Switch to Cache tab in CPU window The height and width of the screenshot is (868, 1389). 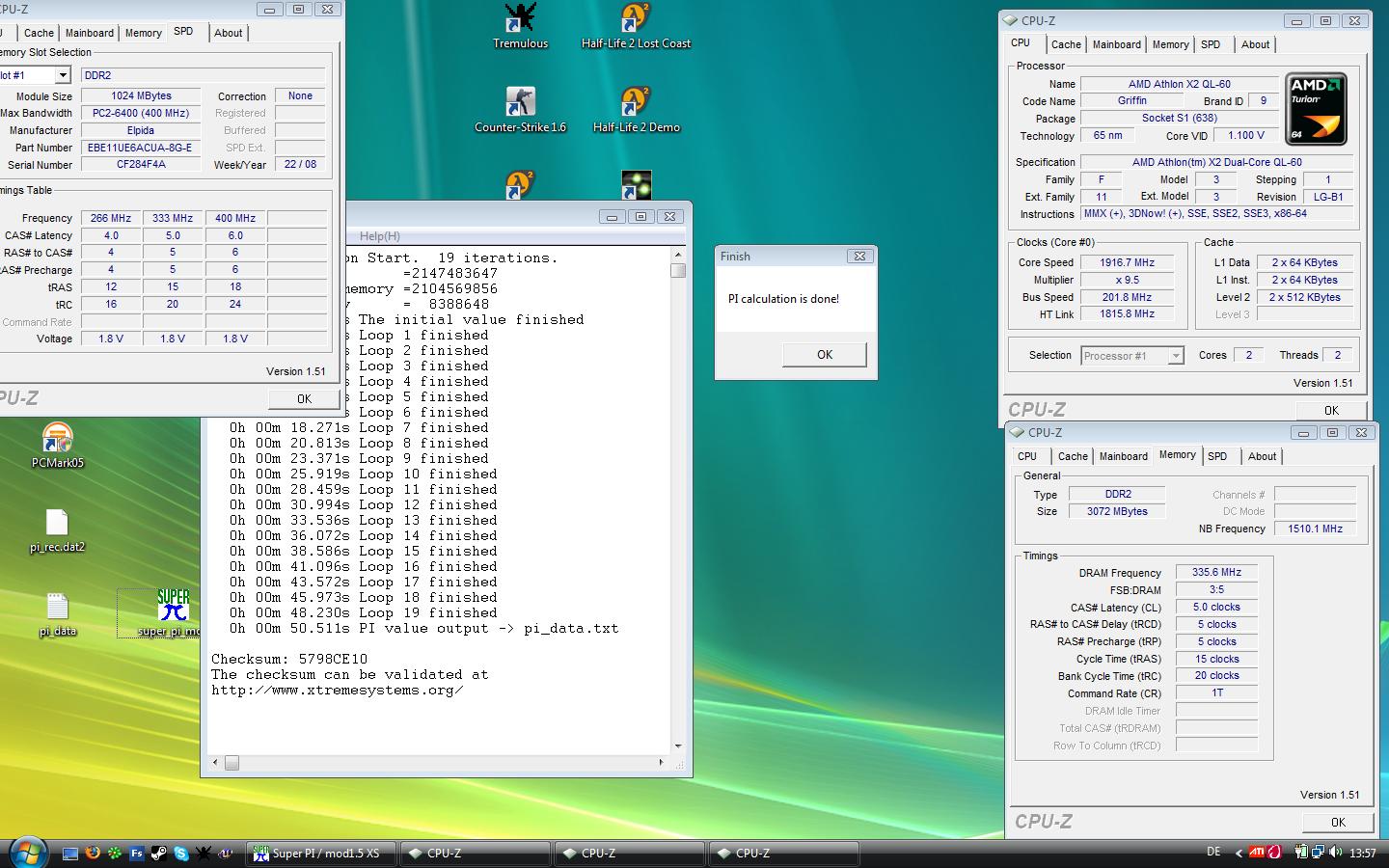[x=1066, y=44]
